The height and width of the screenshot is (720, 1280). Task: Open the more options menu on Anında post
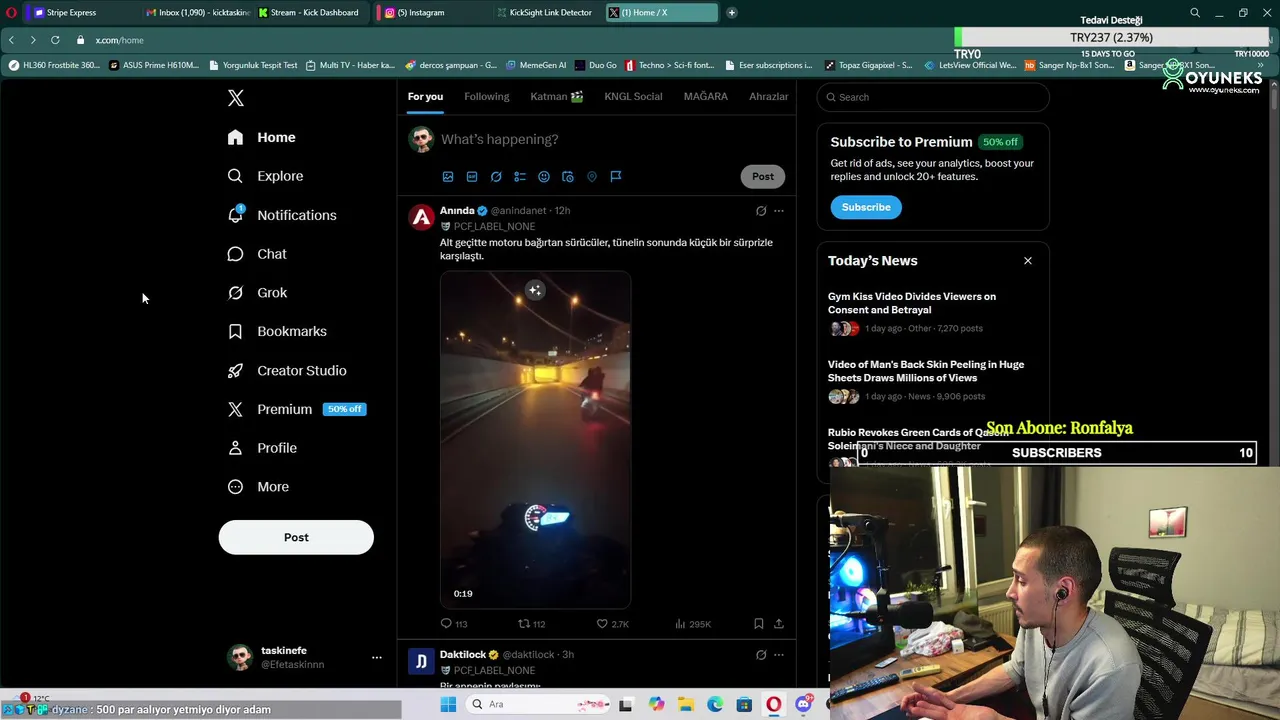coord(779,211)
